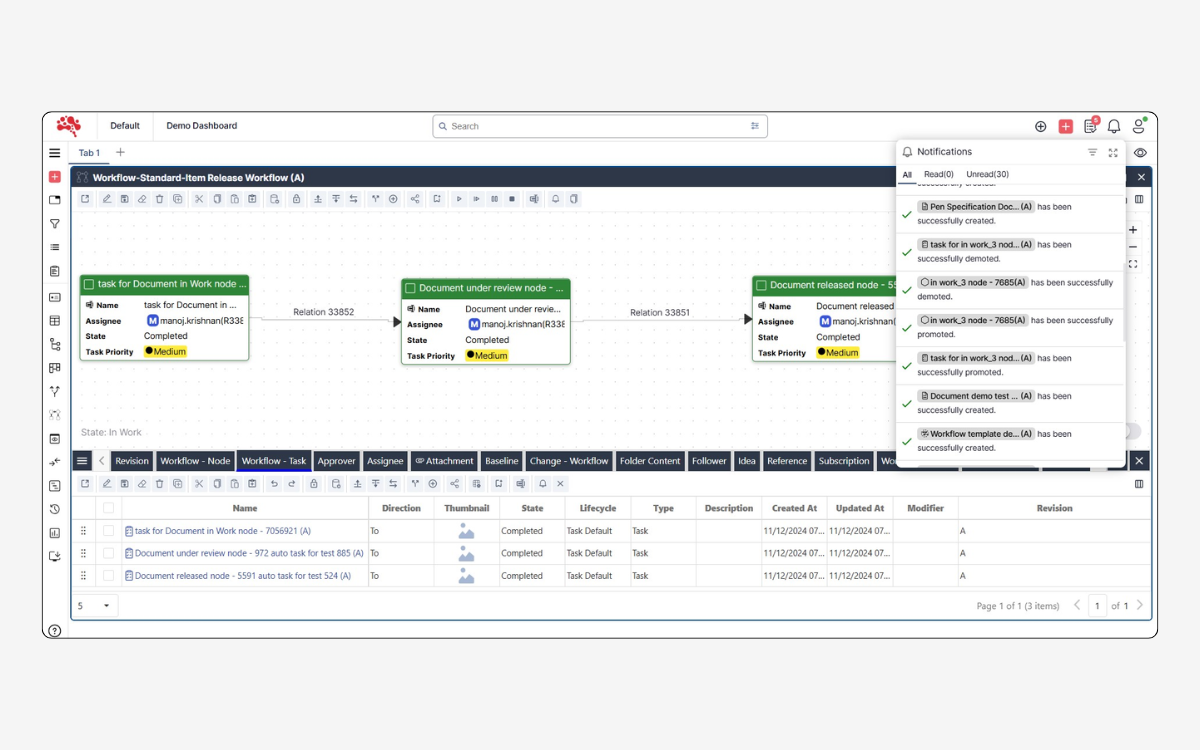Tick the select-all checkbox in table header
The height and width of the screenshot is (750, 1200).
108,508
